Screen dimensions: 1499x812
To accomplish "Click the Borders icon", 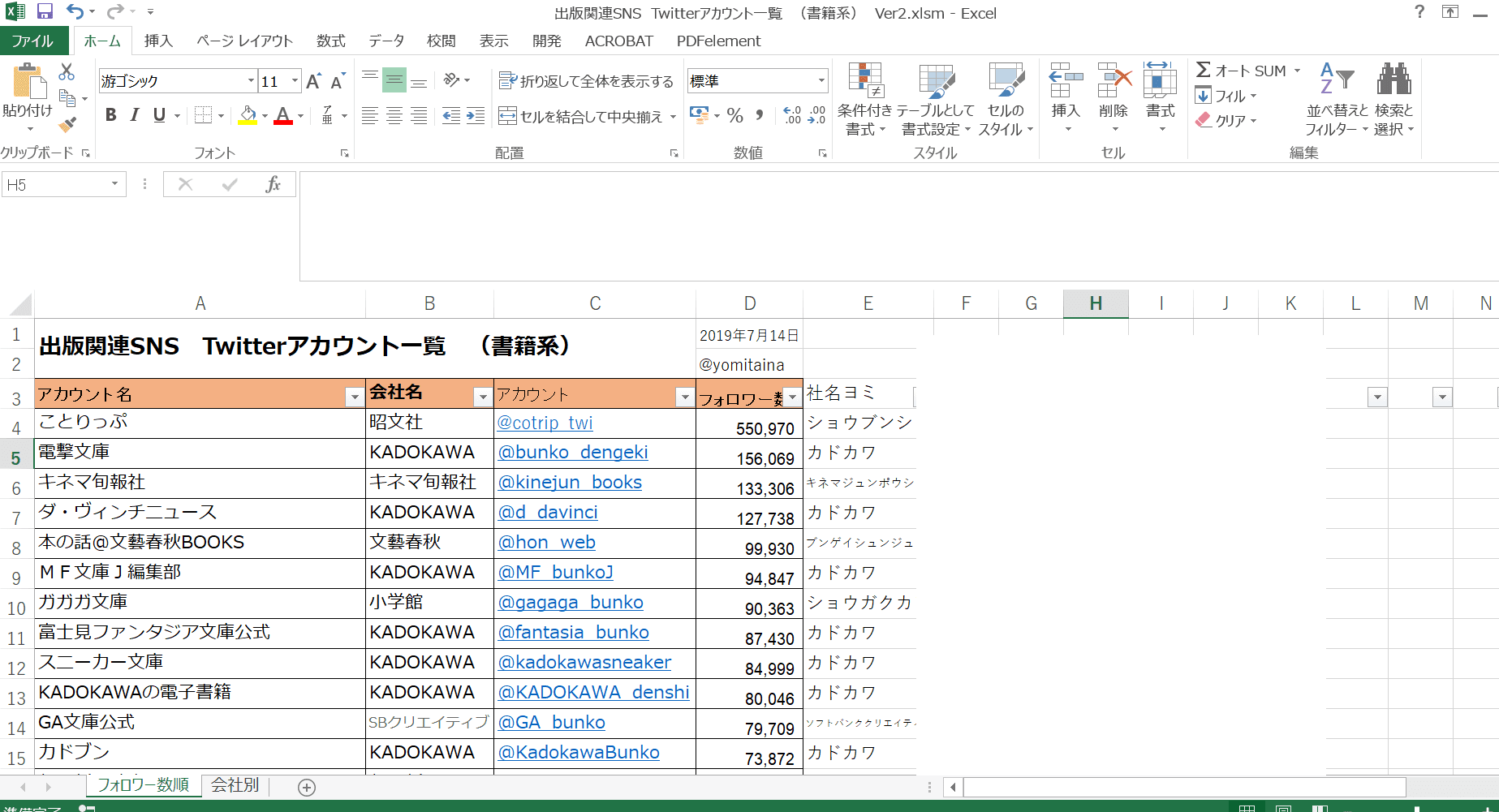I will (x=204, y=116).
